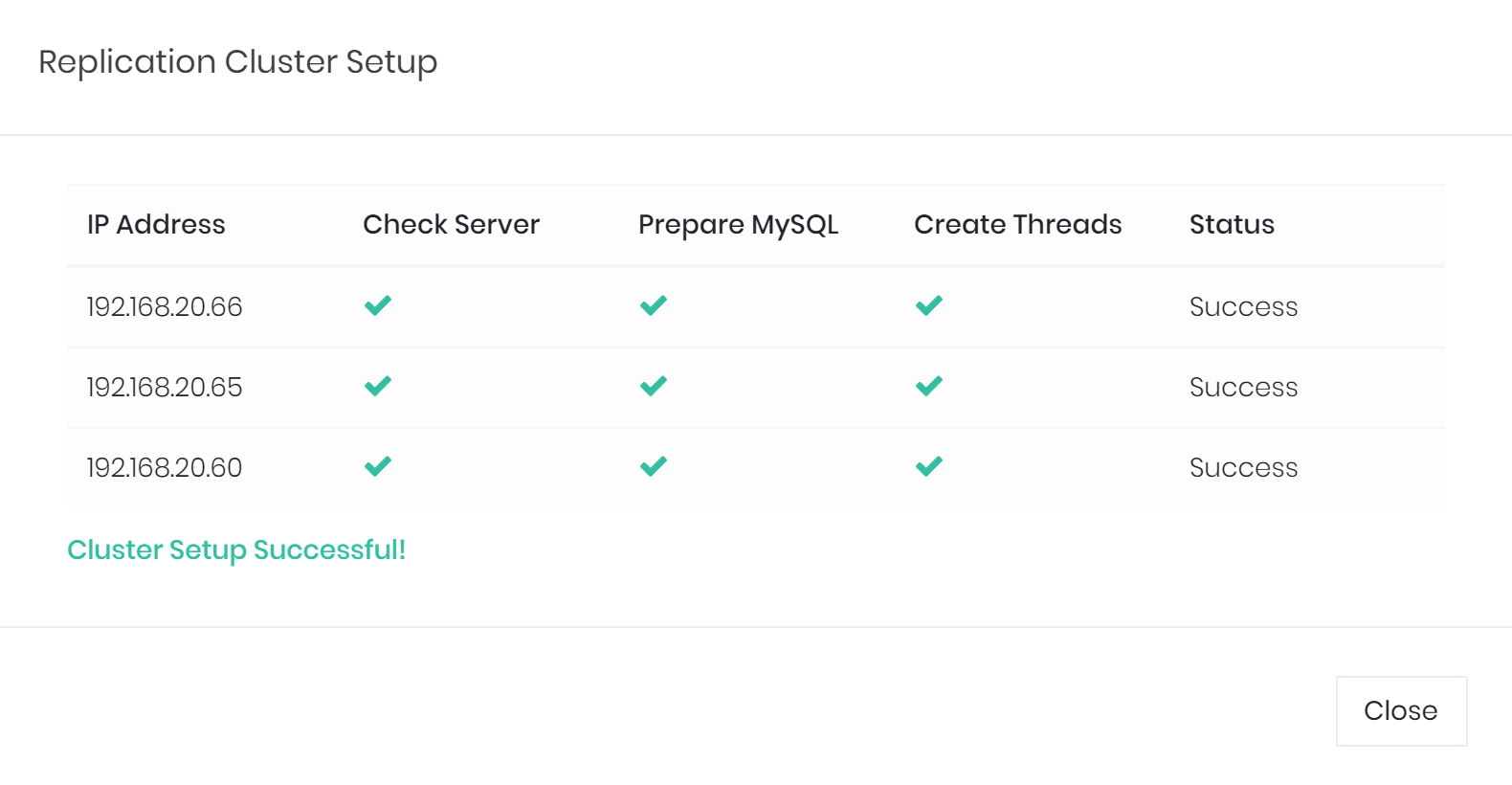1512x785 pixels.
Task: Click the Prepare MySQL column header
Action: 738,224
